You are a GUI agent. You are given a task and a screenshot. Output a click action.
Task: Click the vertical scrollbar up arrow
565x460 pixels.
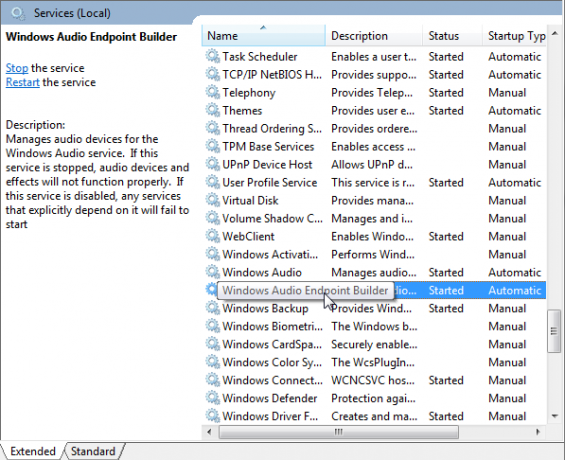pyautogui.click(x=555, y=34)
